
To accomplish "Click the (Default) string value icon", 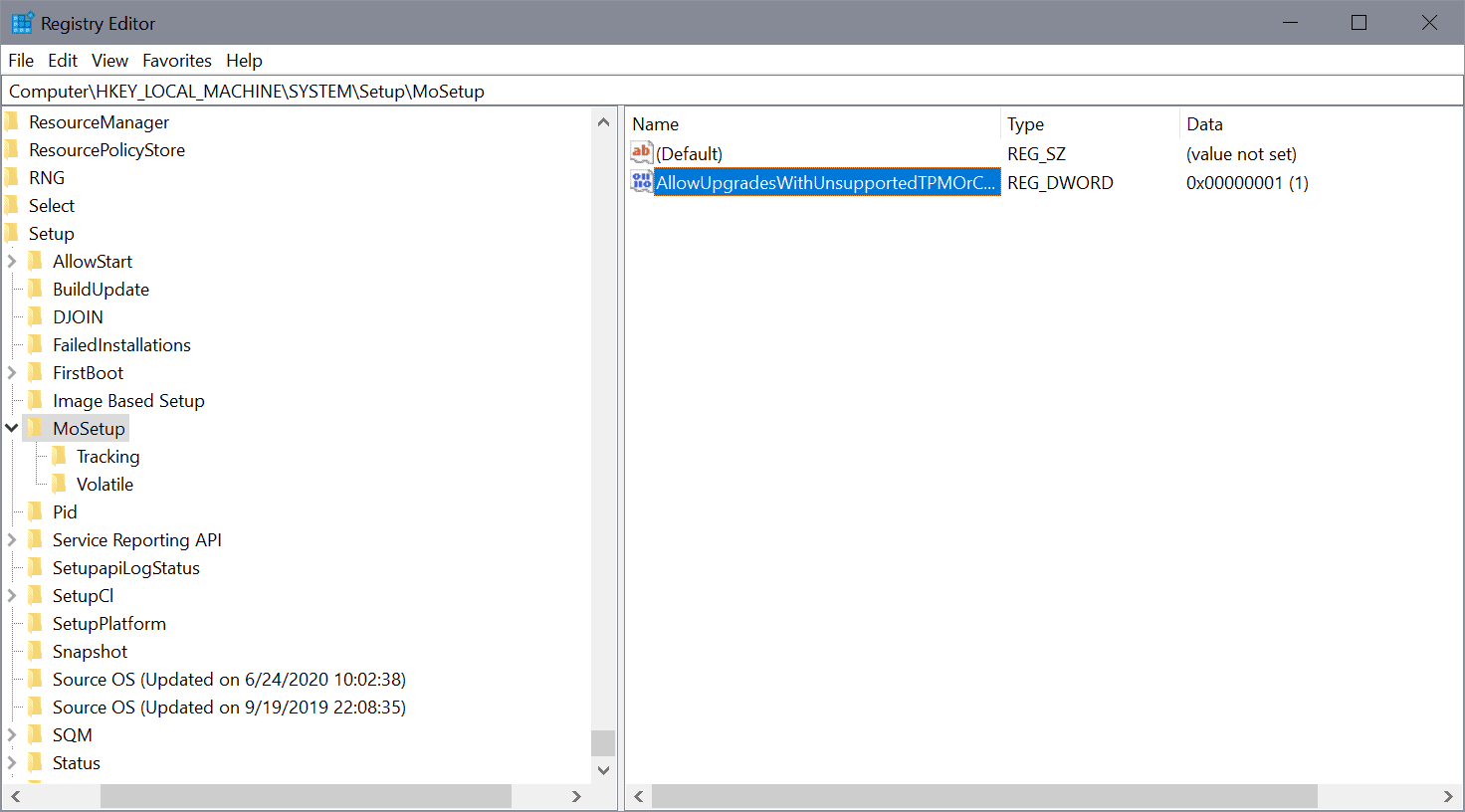I will [x=641, y=153].
